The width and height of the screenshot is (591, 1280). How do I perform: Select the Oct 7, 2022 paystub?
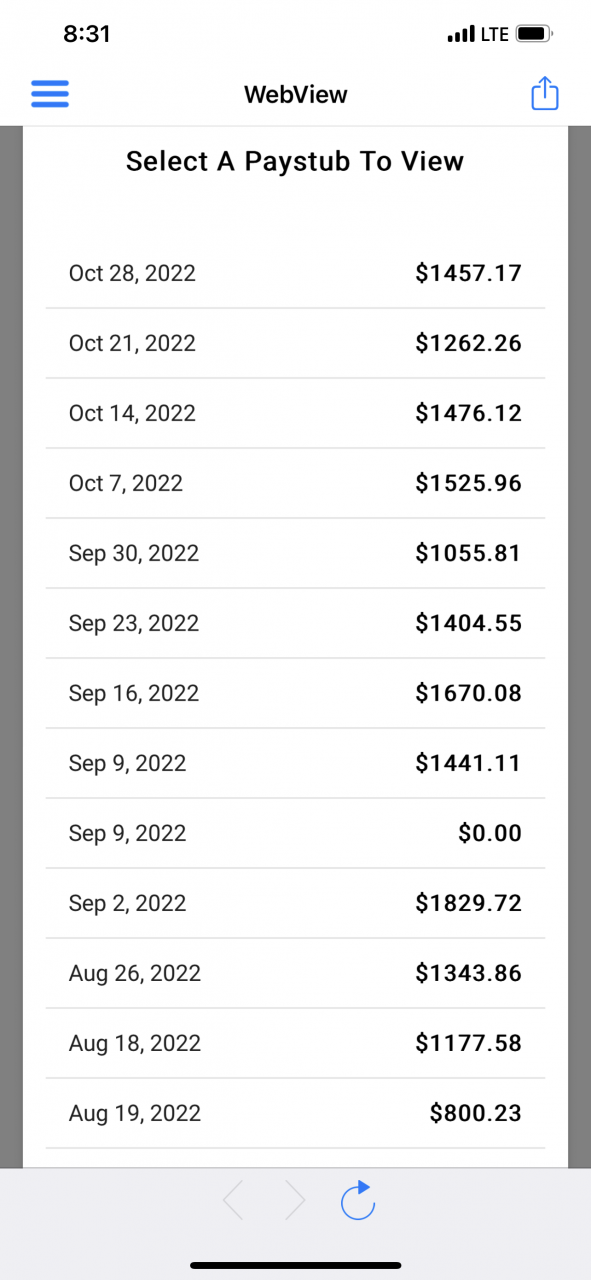click(295, 483)
